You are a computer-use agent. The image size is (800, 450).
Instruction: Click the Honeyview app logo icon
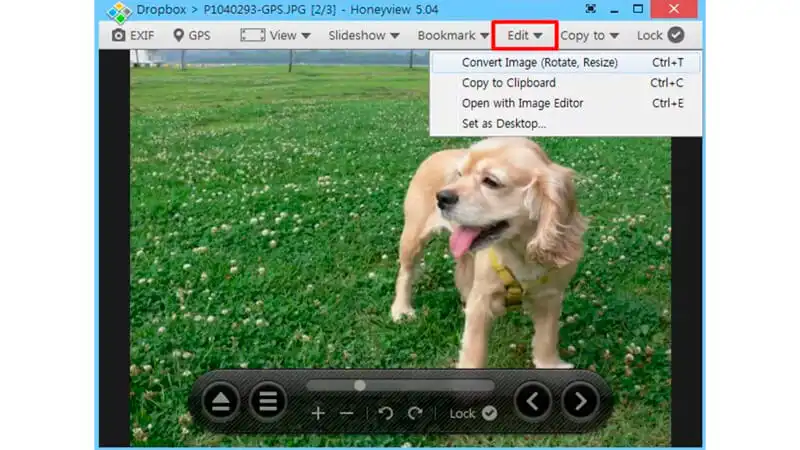[119, 12]
